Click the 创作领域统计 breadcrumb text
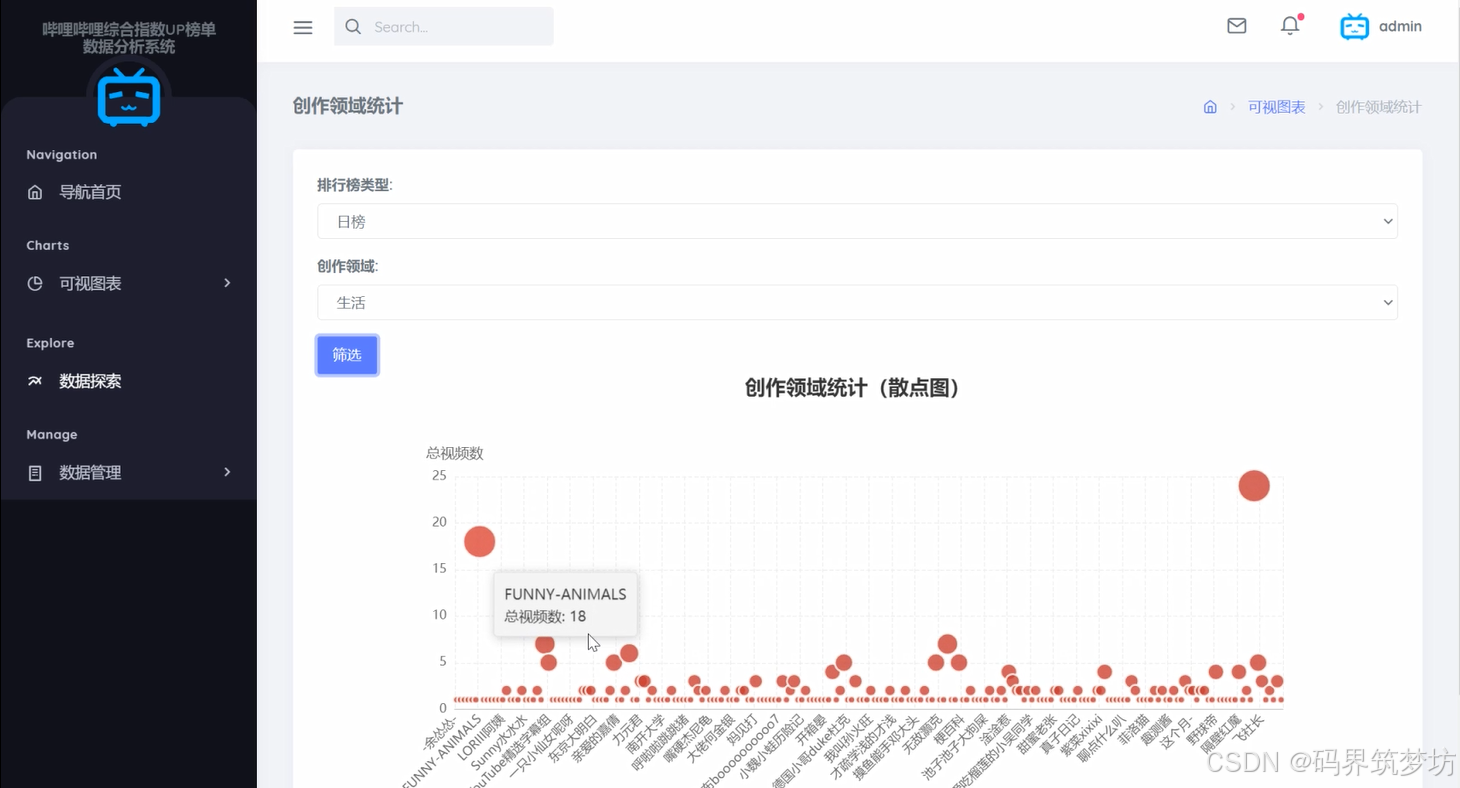1460x788 pixels. click(x=1378, y=107)
